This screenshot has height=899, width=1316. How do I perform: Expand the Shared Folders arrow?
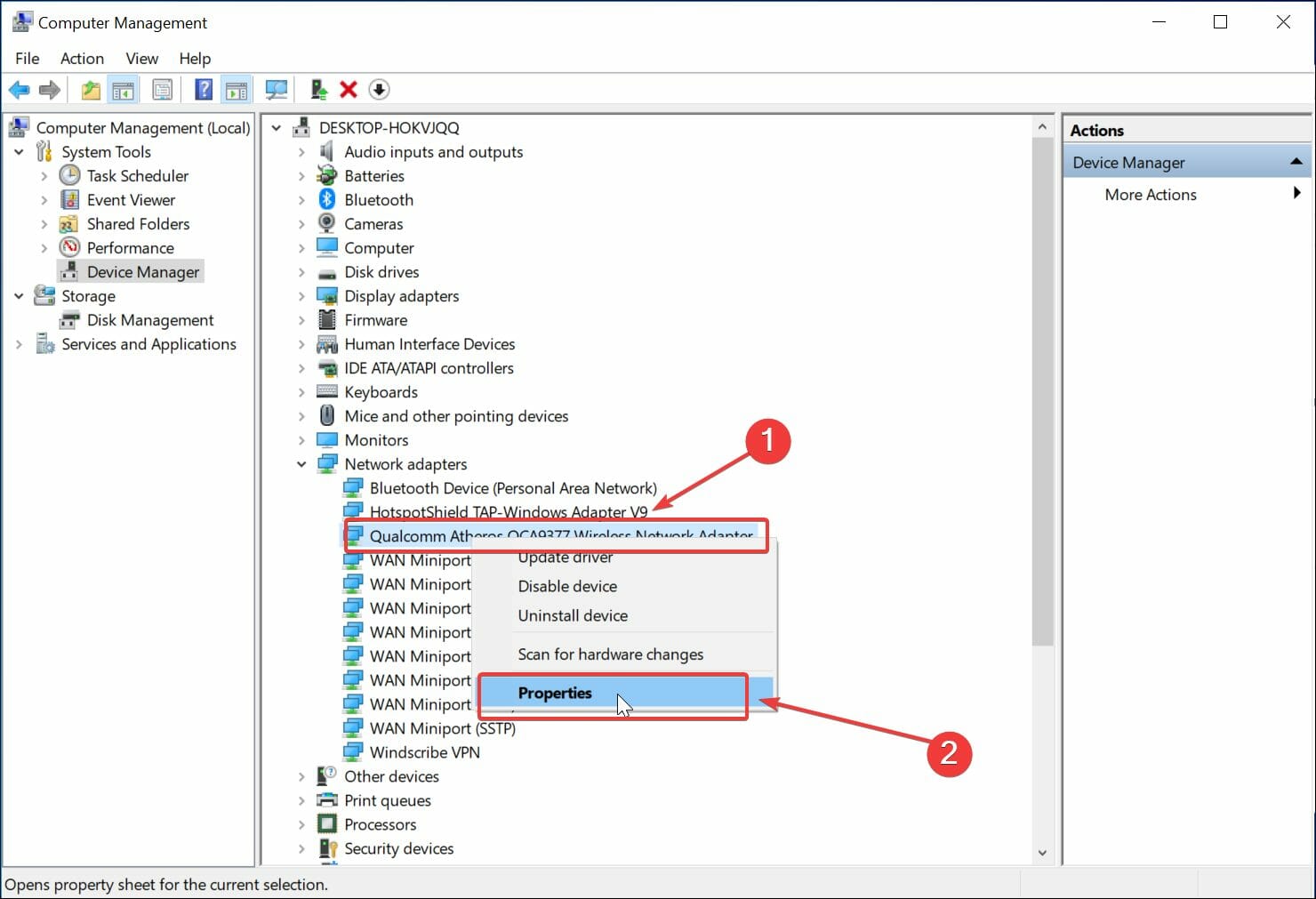click(x=44, y=224)
